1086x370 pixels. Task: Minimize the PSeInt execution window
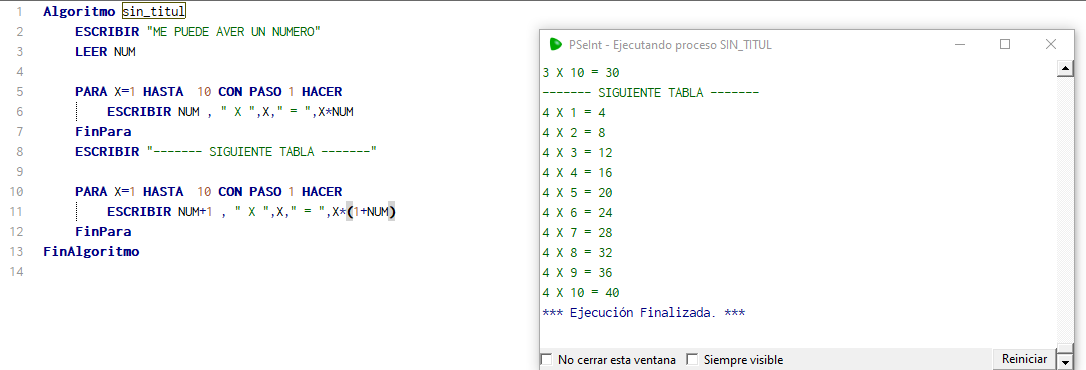[x=960, y=44]
